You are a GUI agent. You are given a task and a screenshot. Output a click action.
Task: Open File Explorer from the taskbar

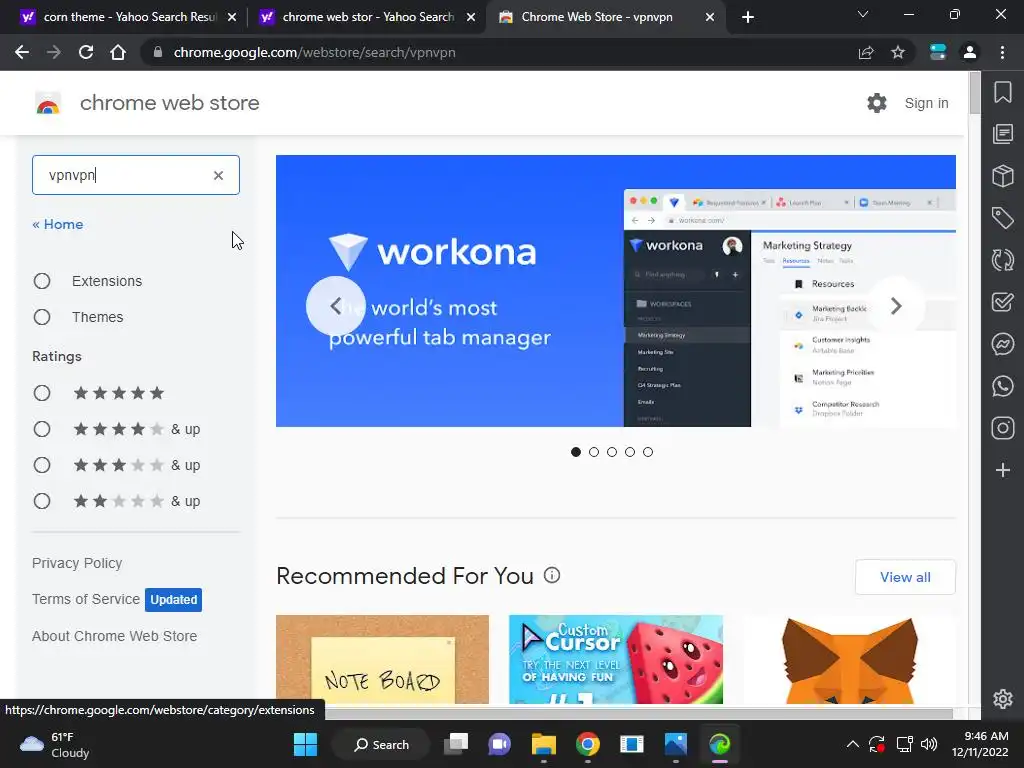click(x=543, y=744)
